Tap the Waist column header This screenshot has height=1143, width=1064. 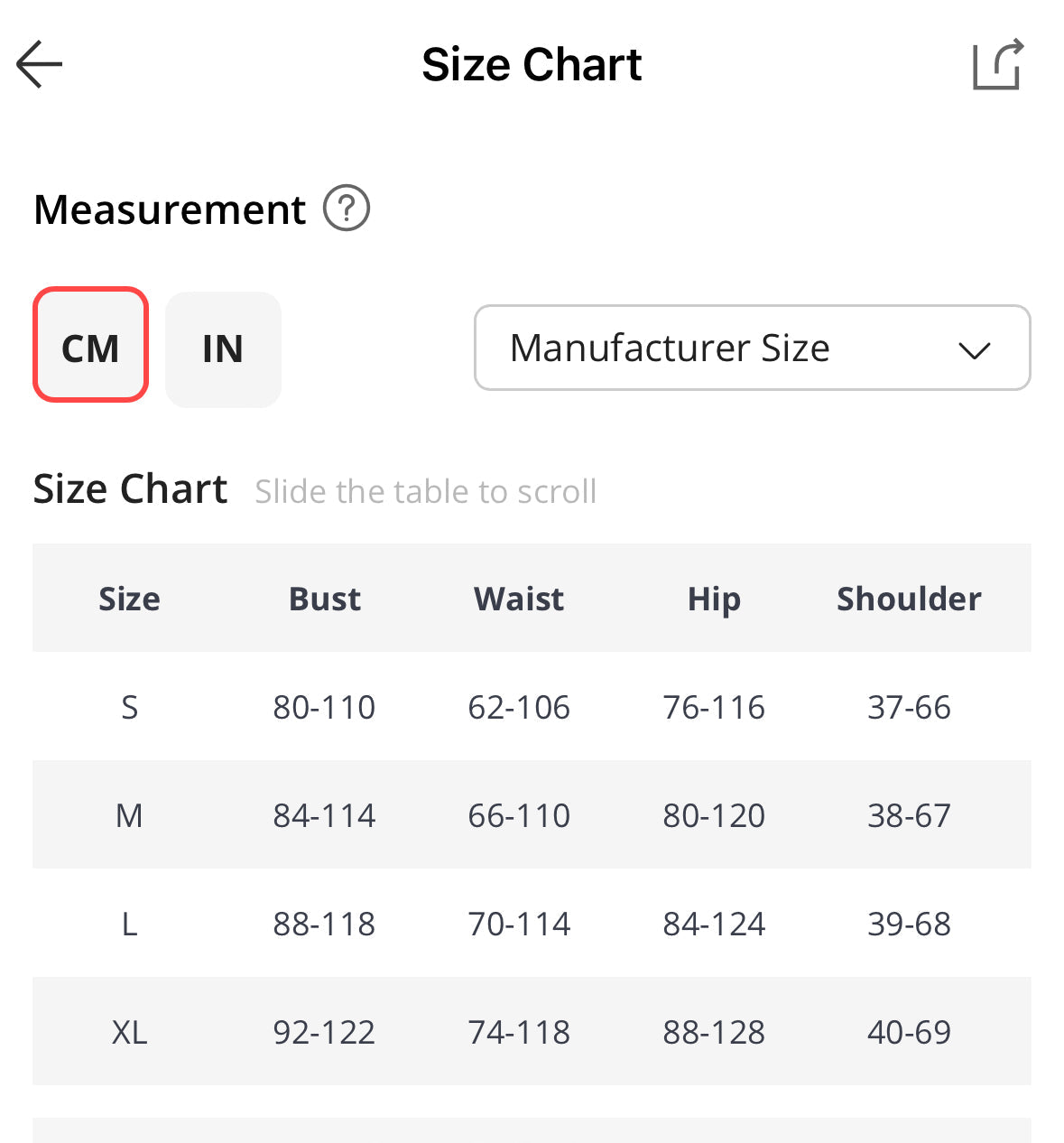pyautogui.click(x=519, y=599)
